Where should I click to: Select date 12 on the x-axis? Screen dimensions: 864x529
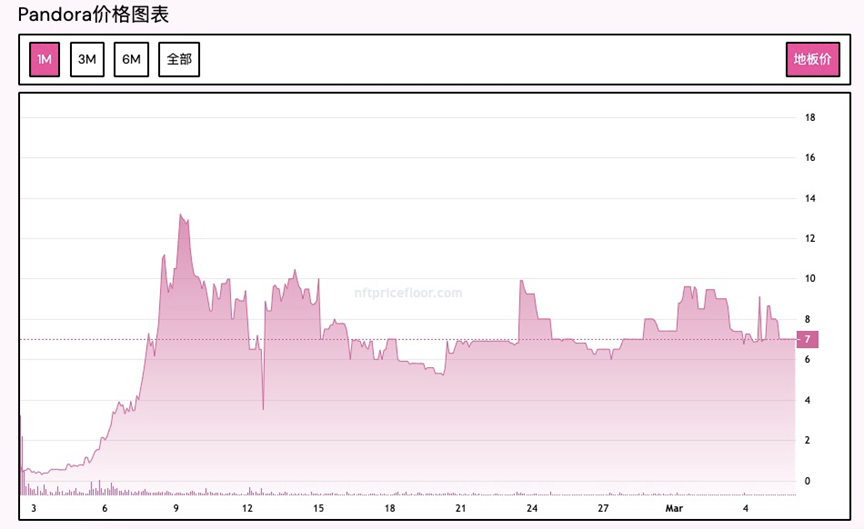pyautogui.click(x=247, y=509)
